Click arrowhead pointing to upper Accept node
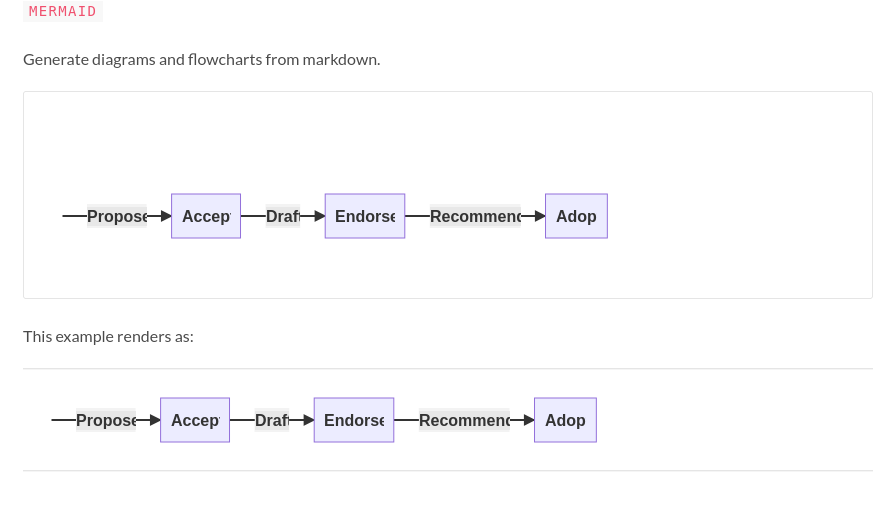This screenshot has height=512, width=887. [x=165, y=216]
